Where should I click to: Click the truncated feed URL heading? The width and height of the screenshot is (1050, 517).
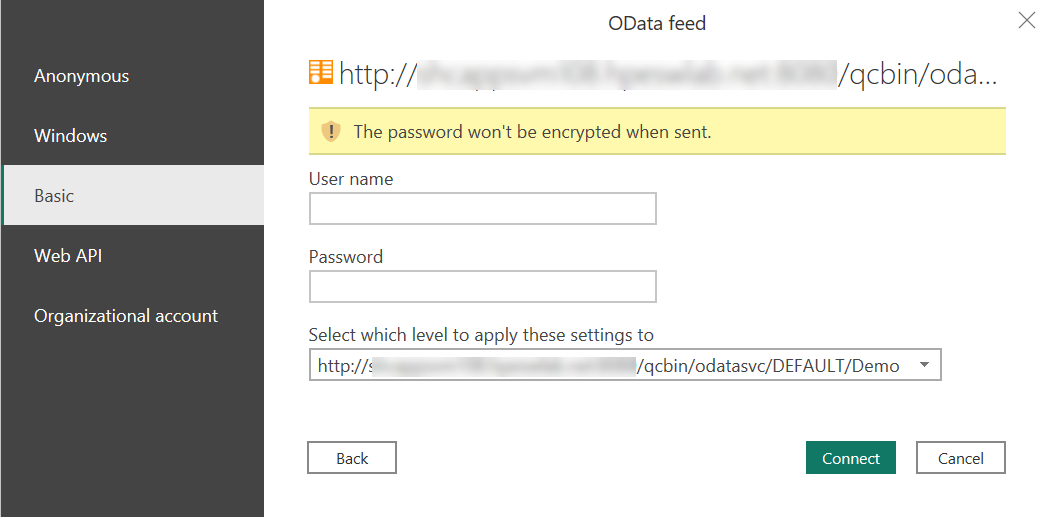668,74
